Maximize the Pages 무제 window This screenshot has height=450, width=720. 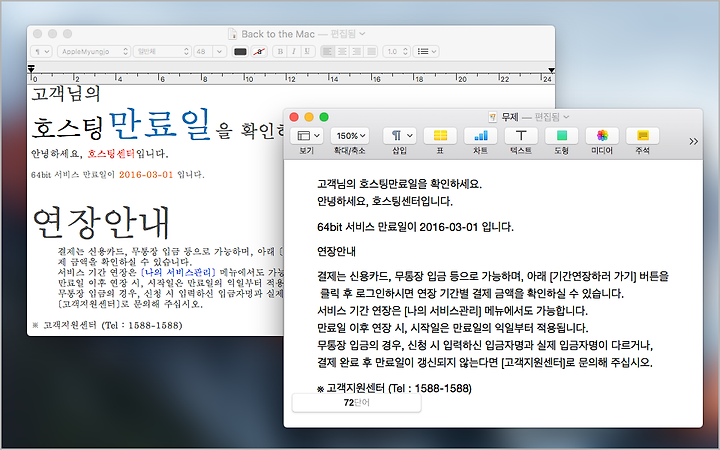point(324,117)
